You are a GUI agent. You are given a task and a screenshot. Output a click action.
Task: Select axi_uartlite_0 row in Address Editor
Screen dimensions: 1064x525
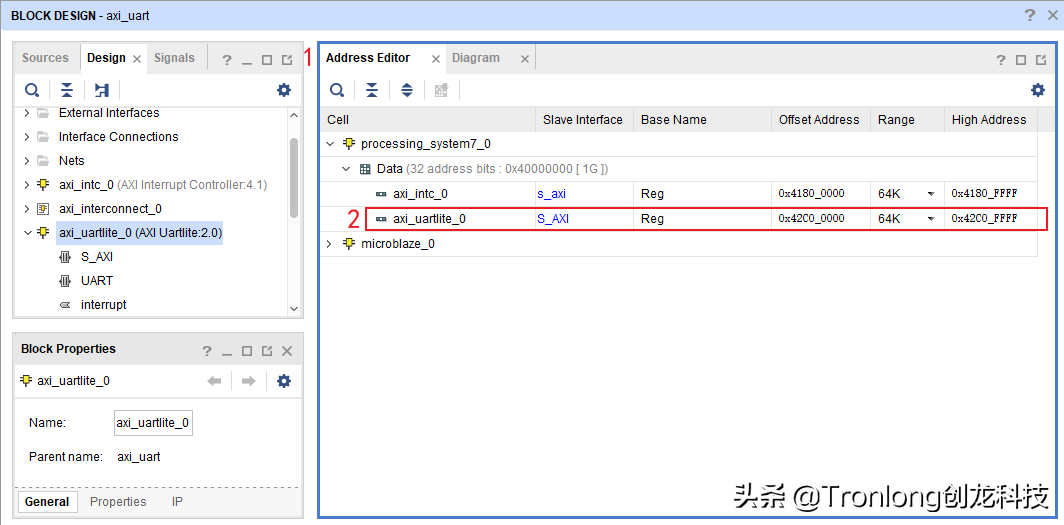click(x=679, y=218)
